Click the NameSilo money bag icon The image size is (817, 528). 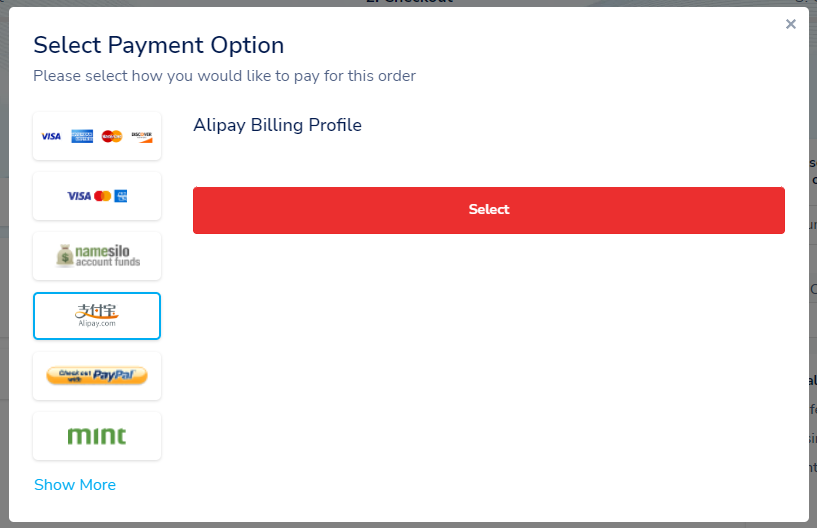(65, 256)
